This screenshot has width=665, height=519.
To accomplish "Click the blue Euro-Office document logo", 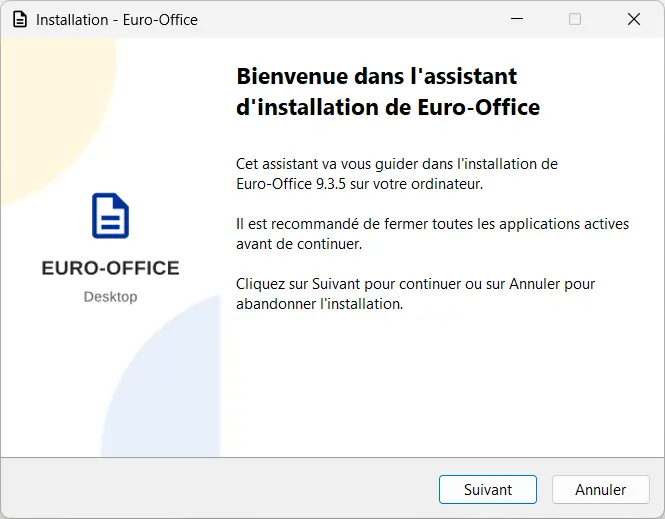I will tap(110, 215).
